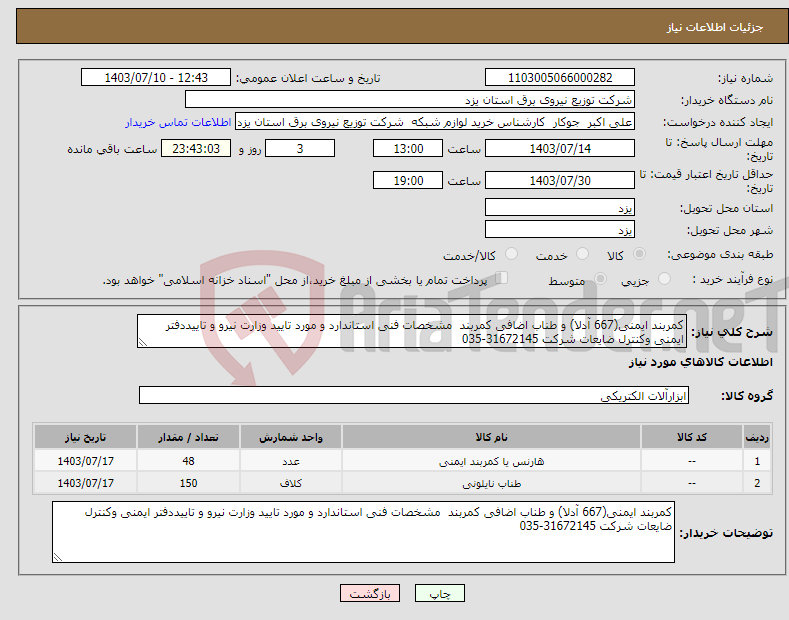The width and height of the screenshot is (789, 620).
Task: Click need date of row 1
Action: point(86,461)
